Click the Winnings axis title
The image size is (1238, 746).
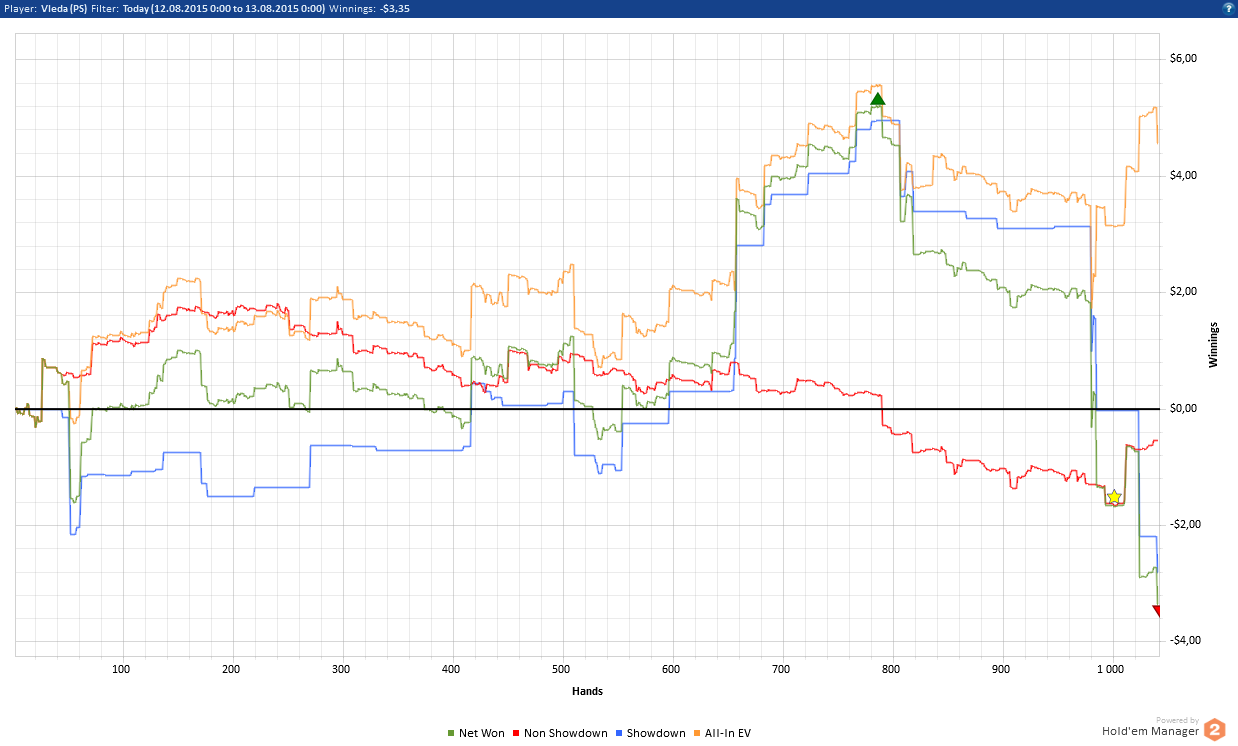[x=1214, y=343]
